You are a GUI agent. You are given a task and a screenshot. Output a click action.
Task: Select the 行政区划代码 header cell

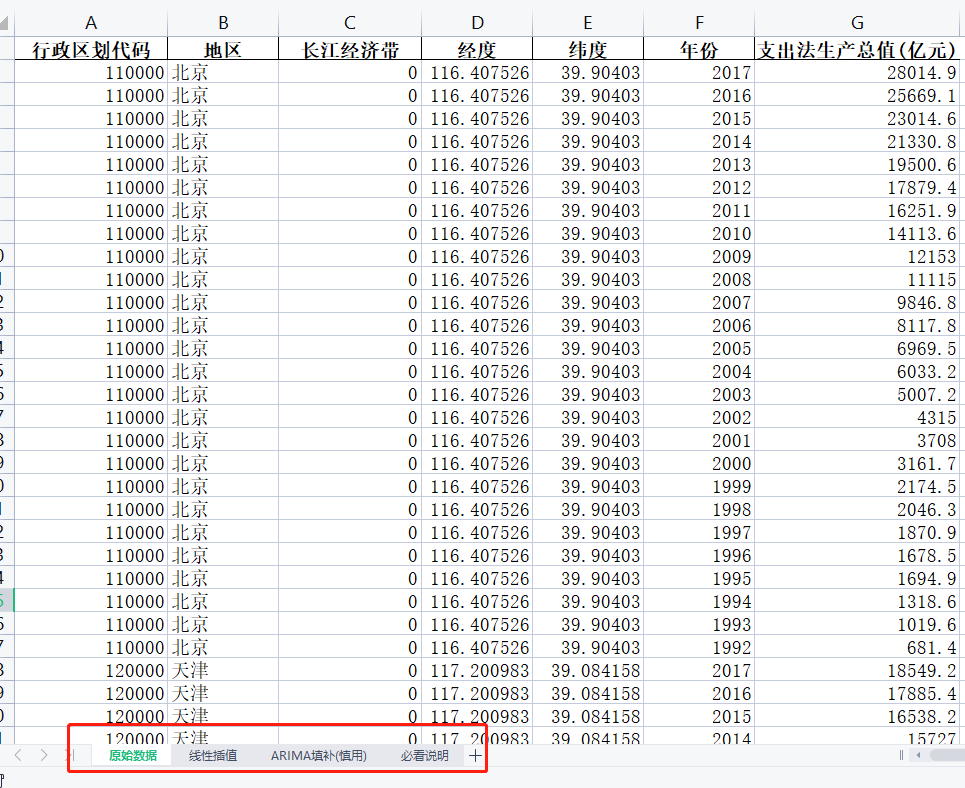click(x=91, y=49)
